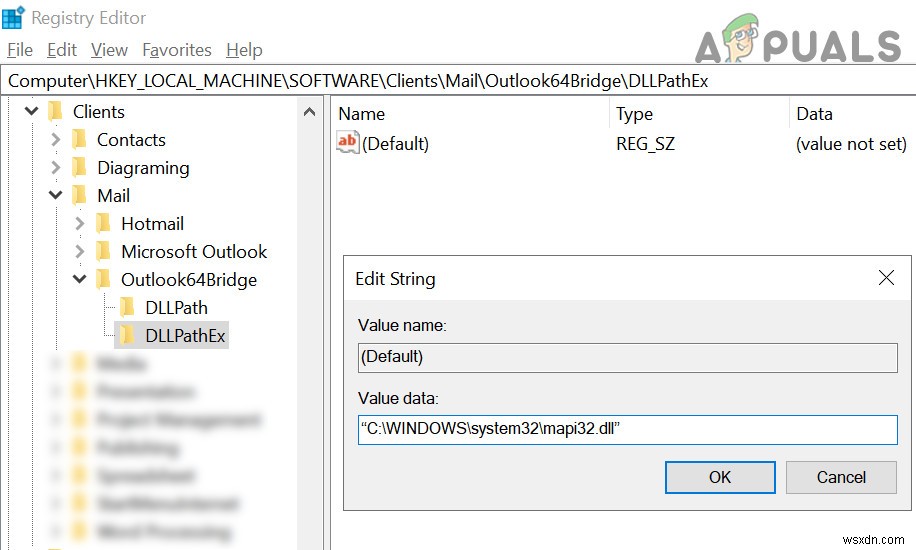Open the Favorites menu
Viewport: 916px width, 550px height.
pos(177,50)
